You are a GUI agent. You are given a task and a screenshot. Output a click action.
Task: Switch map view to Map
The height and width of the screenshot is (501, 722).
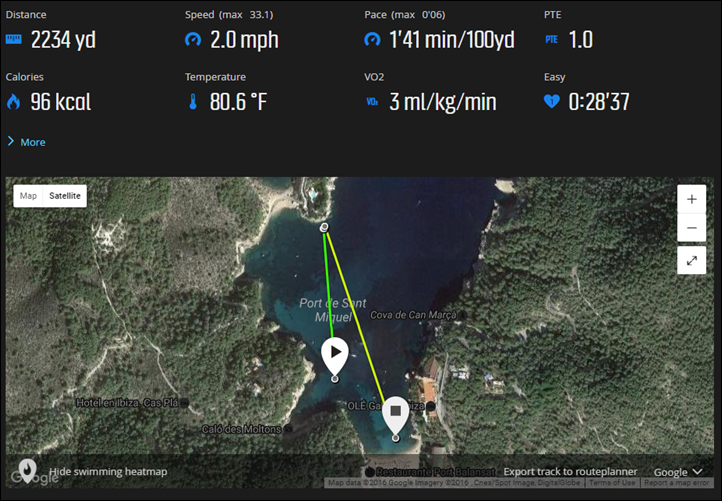click(x=28, y=196)
